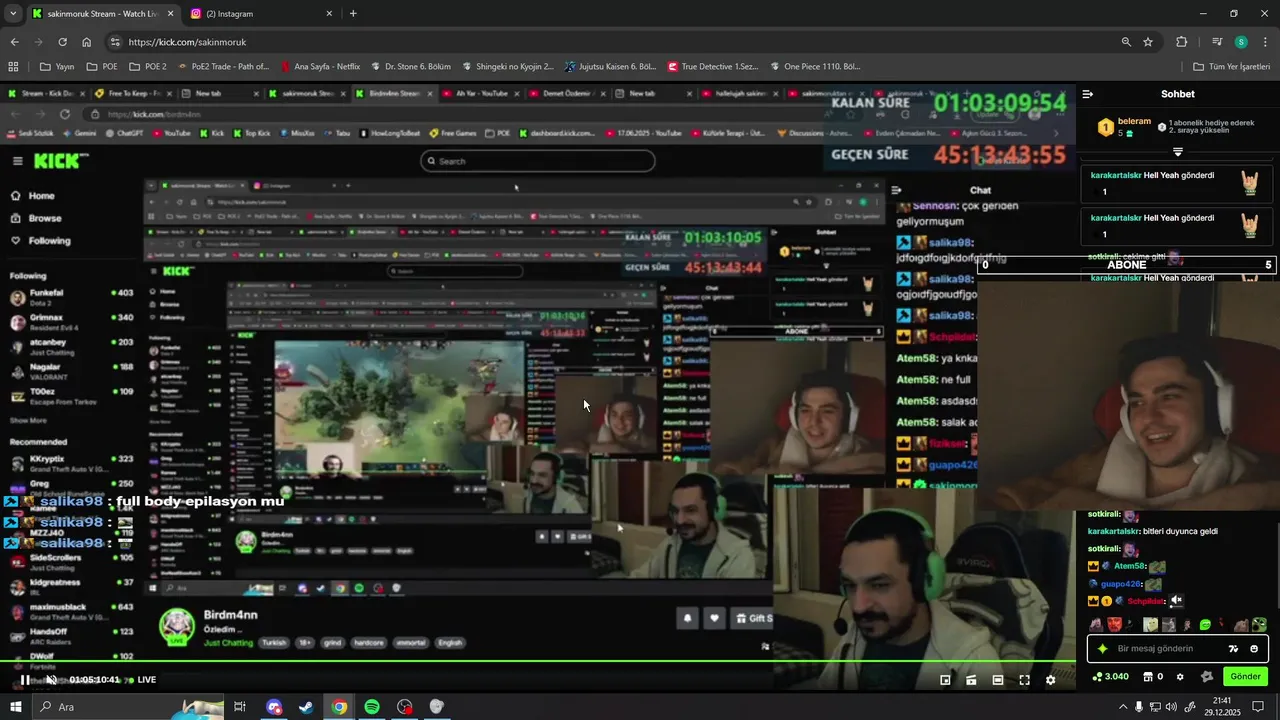
Task: Open the apps grid in bookmarks bar
Action: pyautogui.click(x=13, y=67)
